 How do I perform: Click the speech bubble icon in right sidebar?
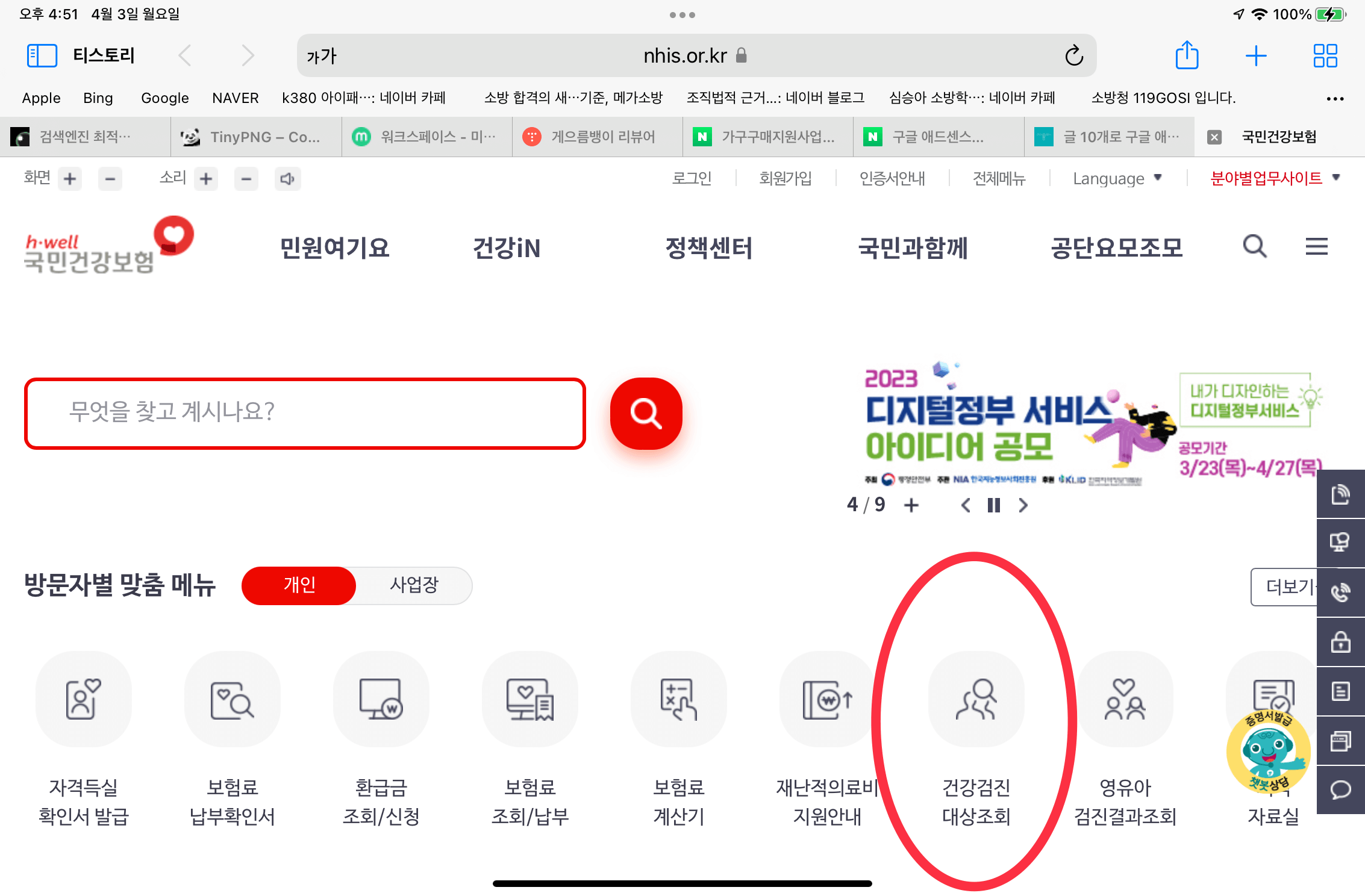pyautogui.click(x=1340, y=789)
